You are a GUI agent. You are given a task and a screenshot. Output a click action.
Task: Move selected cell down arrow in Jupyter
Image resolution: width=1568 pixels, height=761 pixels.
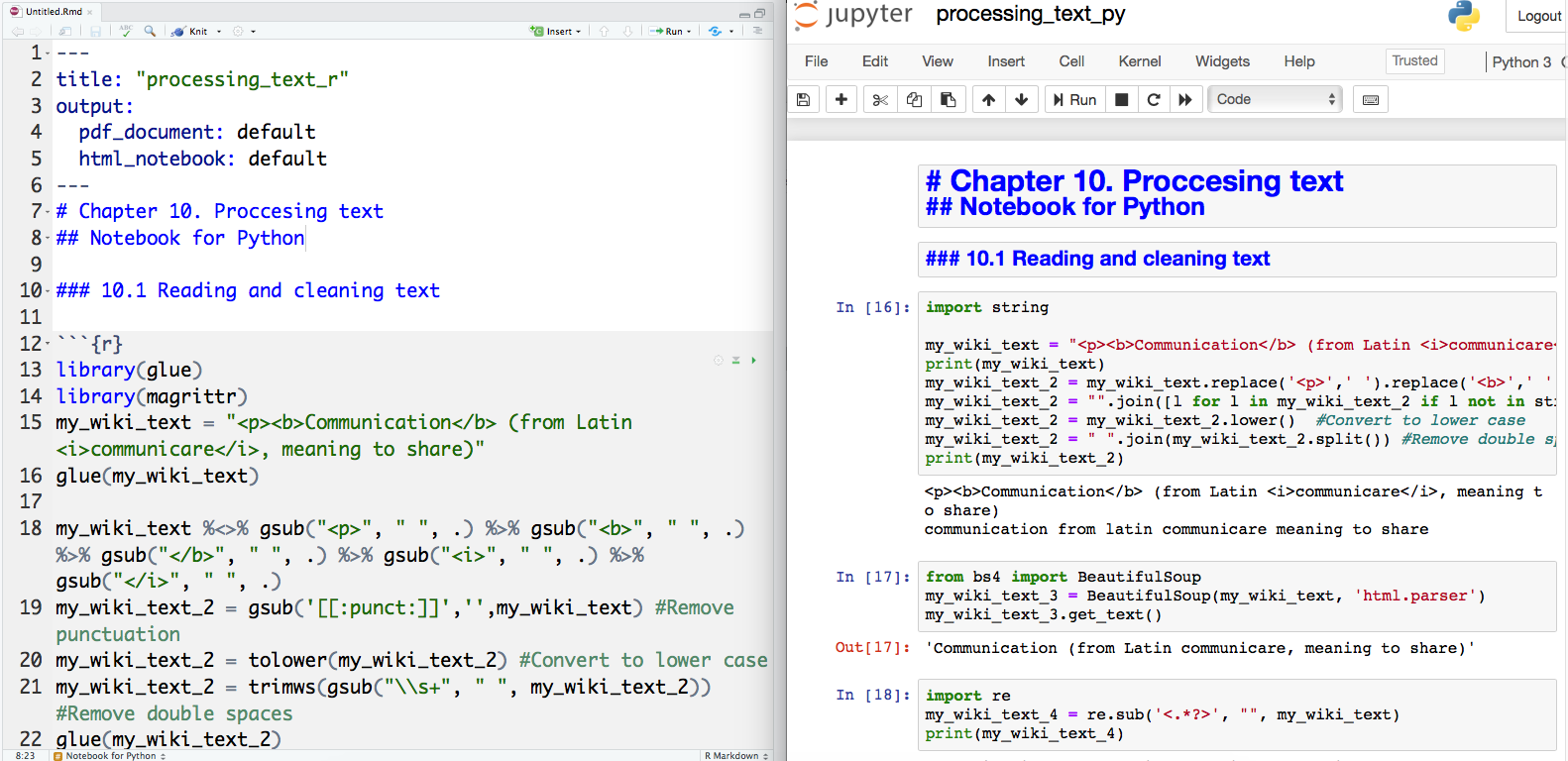click(1022, 99)
